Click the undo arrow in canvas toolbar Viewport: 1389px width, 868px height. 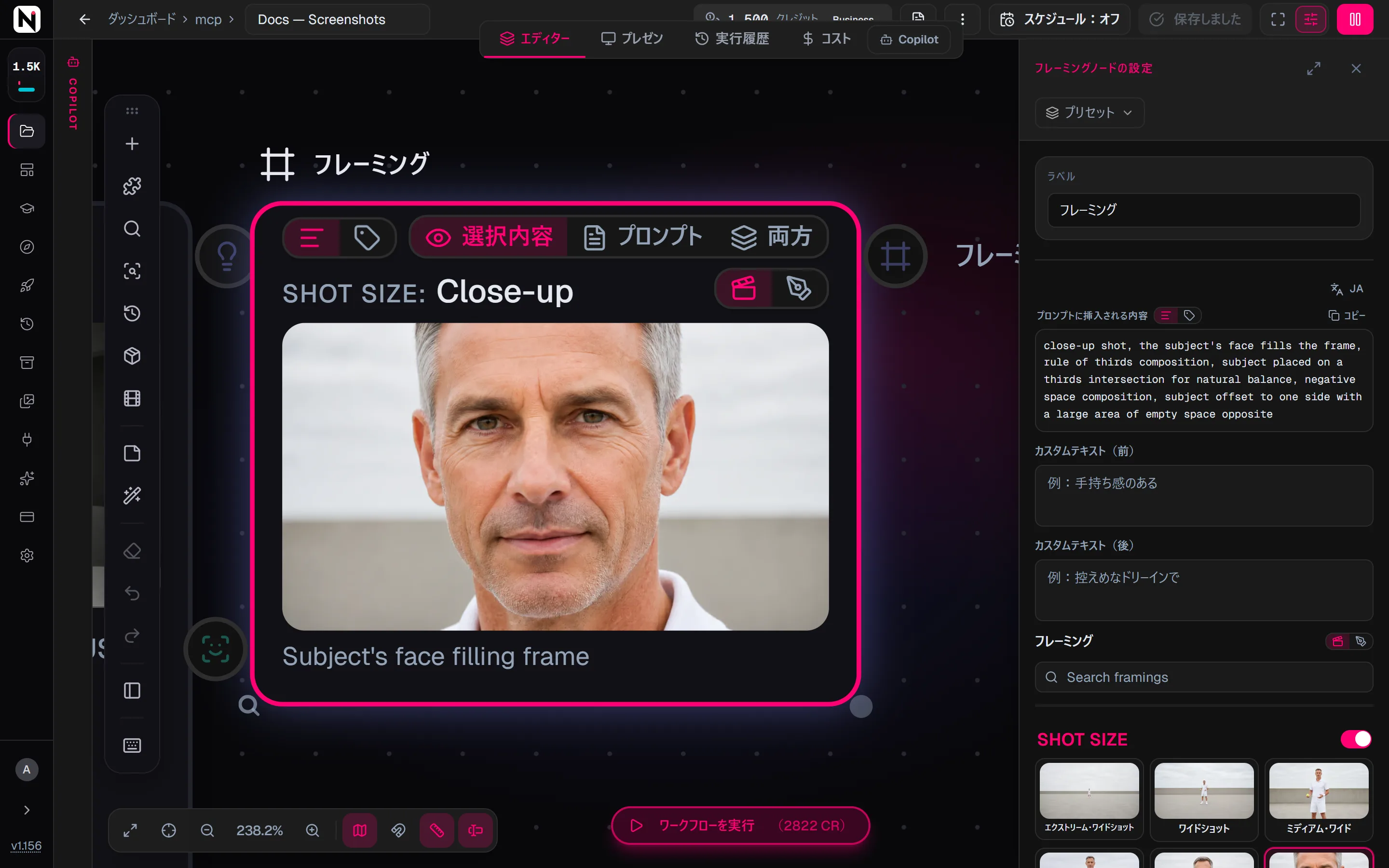132,594
